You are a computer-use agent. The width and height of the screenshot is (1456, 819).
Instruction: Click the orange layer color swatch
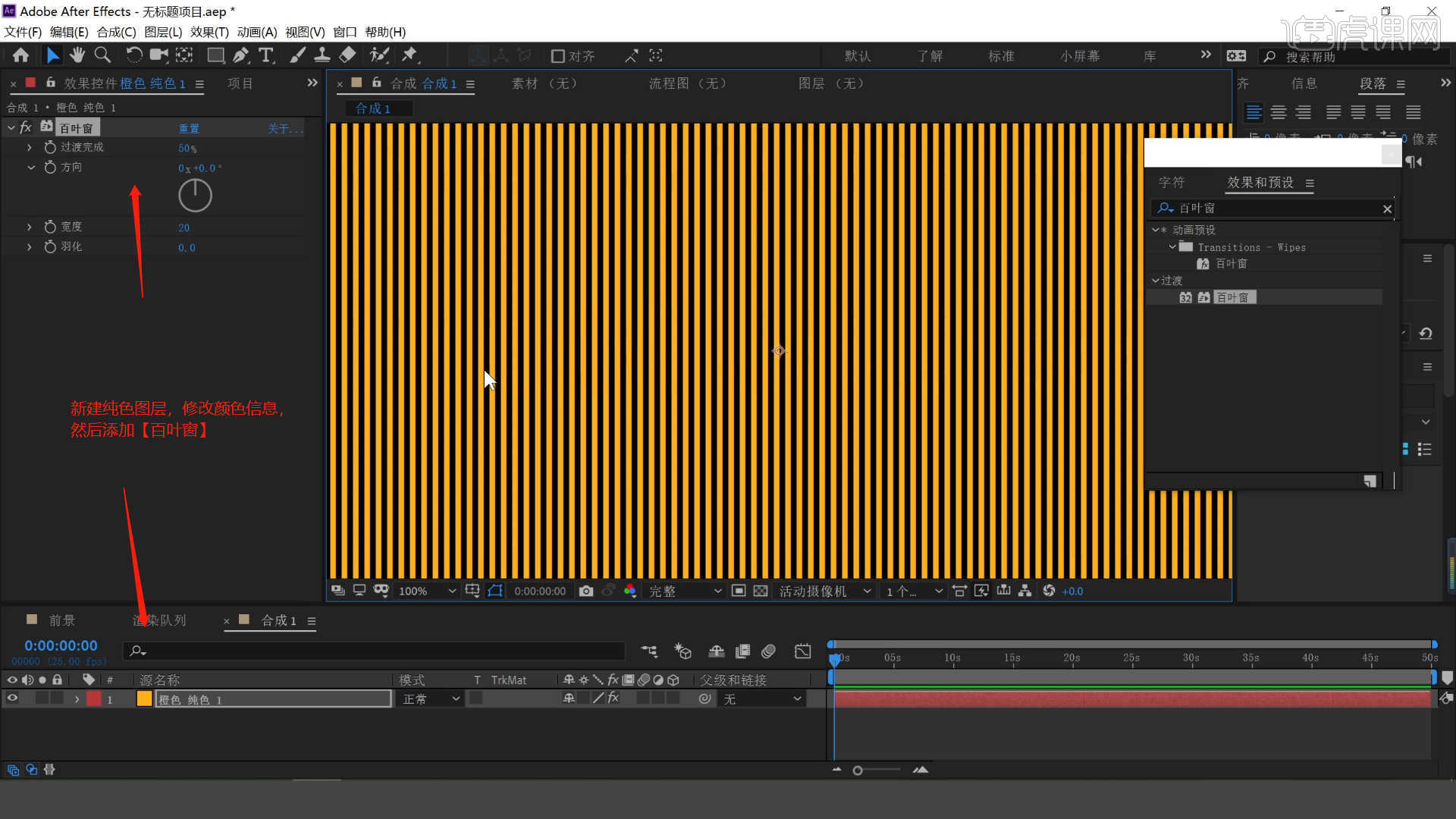(x=144, y=698)
